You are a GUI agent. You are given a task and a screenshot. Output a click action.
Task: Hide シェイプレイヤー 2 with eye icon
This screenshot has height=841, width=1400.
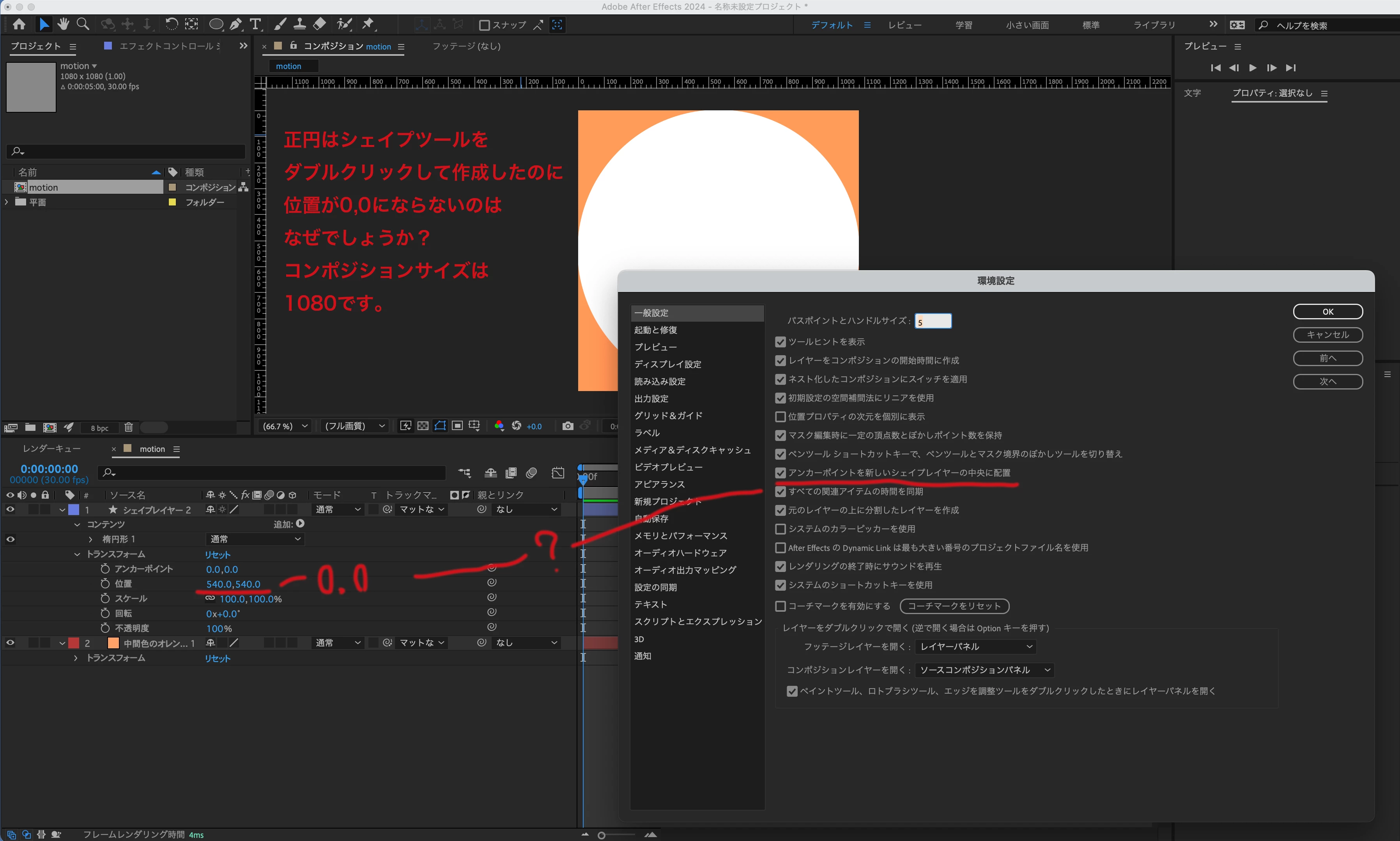[x=10, y=510]
